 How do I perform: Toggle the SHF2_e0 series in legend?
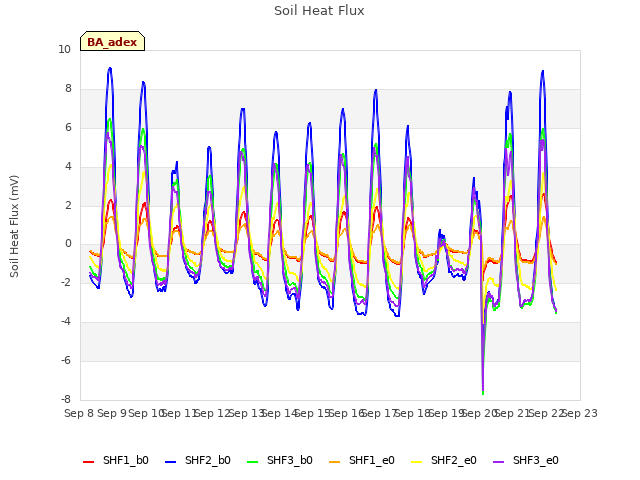click(x=444, y=460)
